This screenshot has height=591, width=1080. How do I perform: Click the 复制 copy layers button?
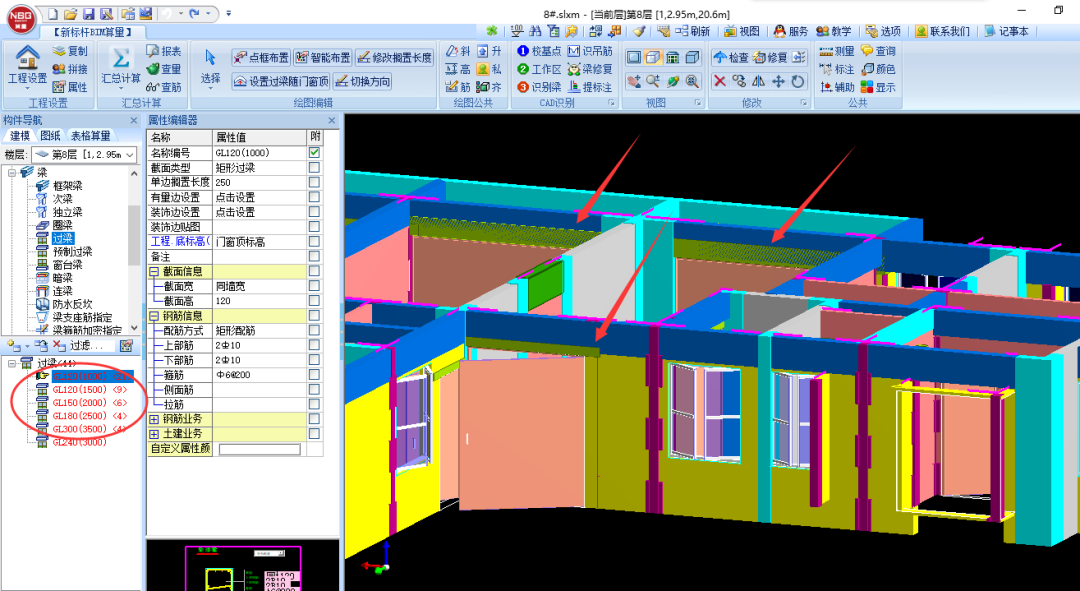[70, 51]
